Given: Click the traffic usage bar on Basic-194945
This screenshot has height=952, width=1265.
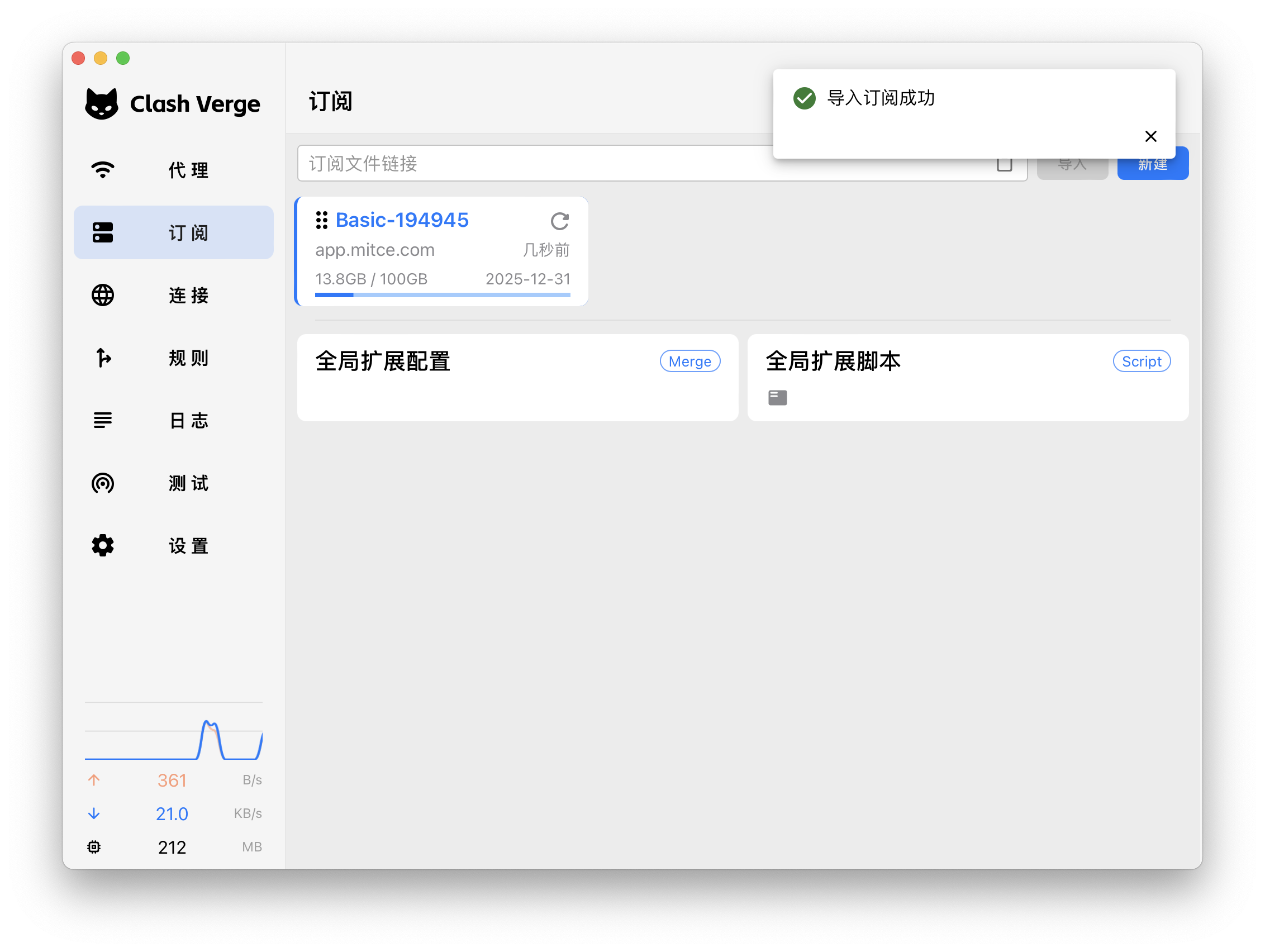Looking at the screenshot, I should point(442,295).
